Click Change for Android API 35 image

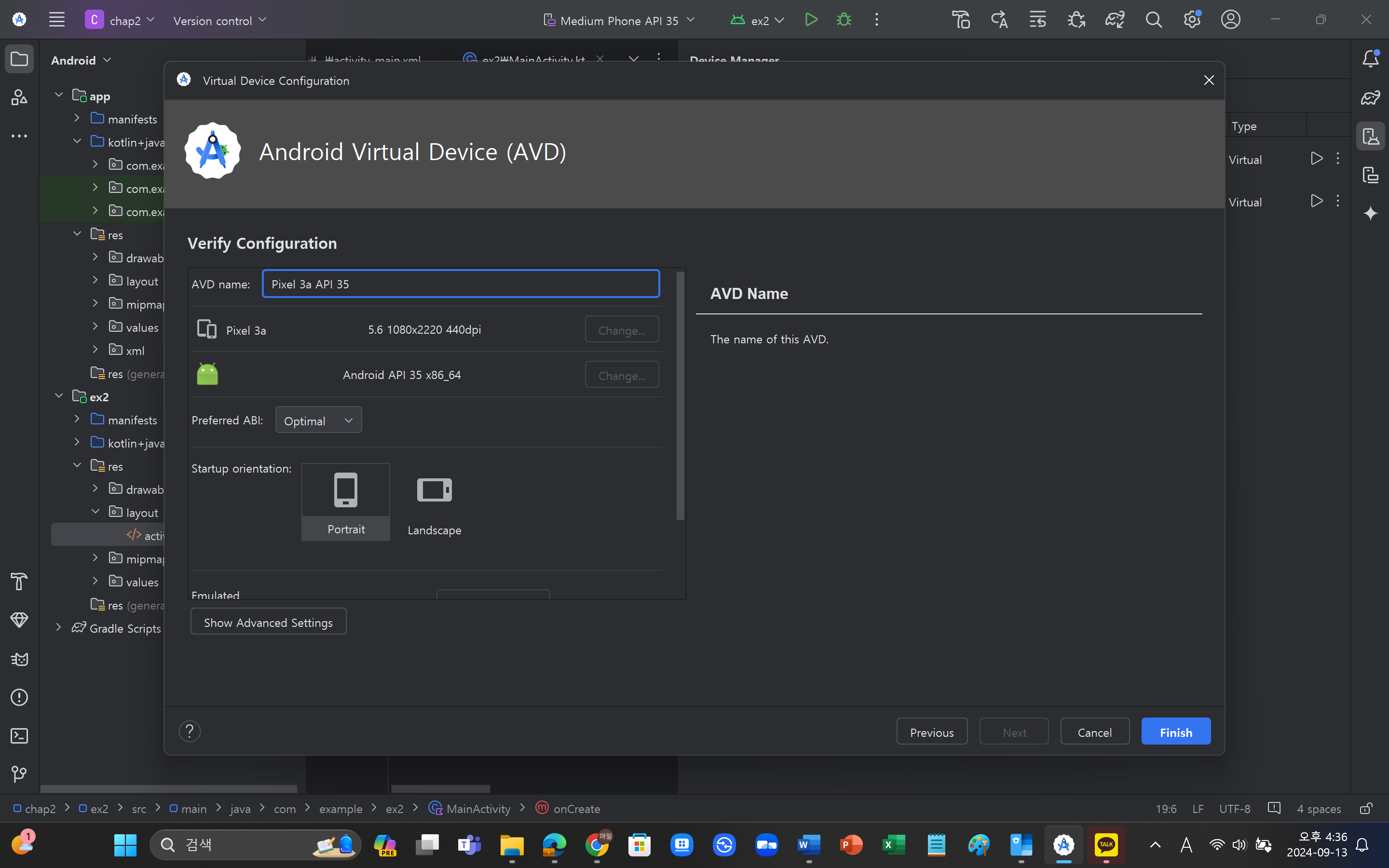pyautogui.click(x=622, y=375)
